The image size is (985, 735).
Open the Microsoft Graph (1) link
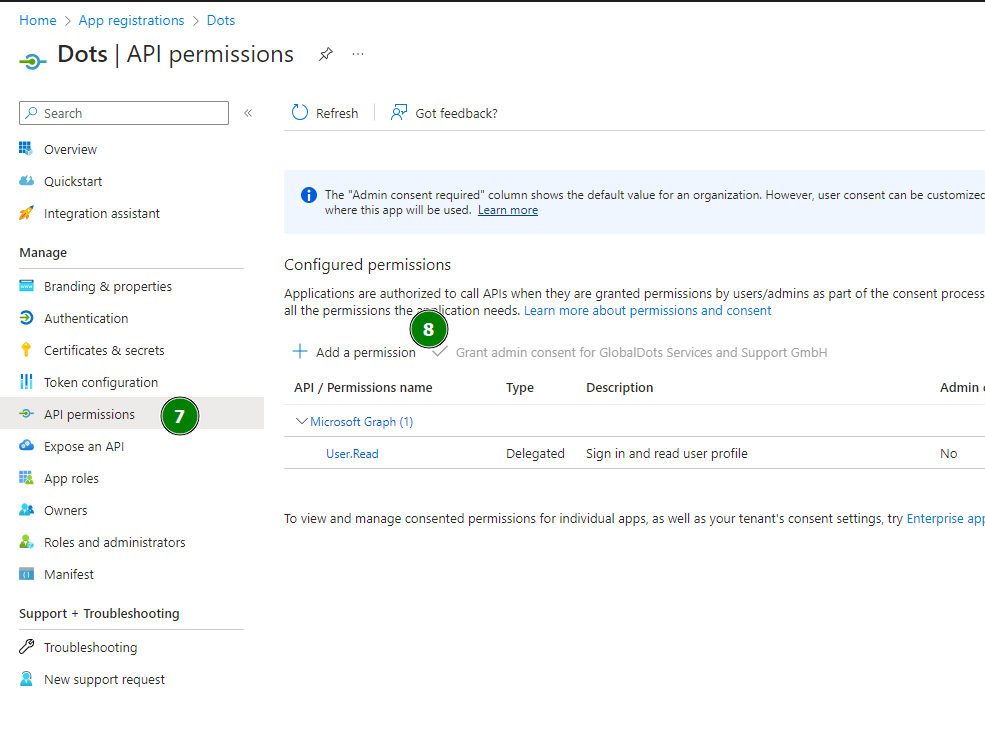362,422
